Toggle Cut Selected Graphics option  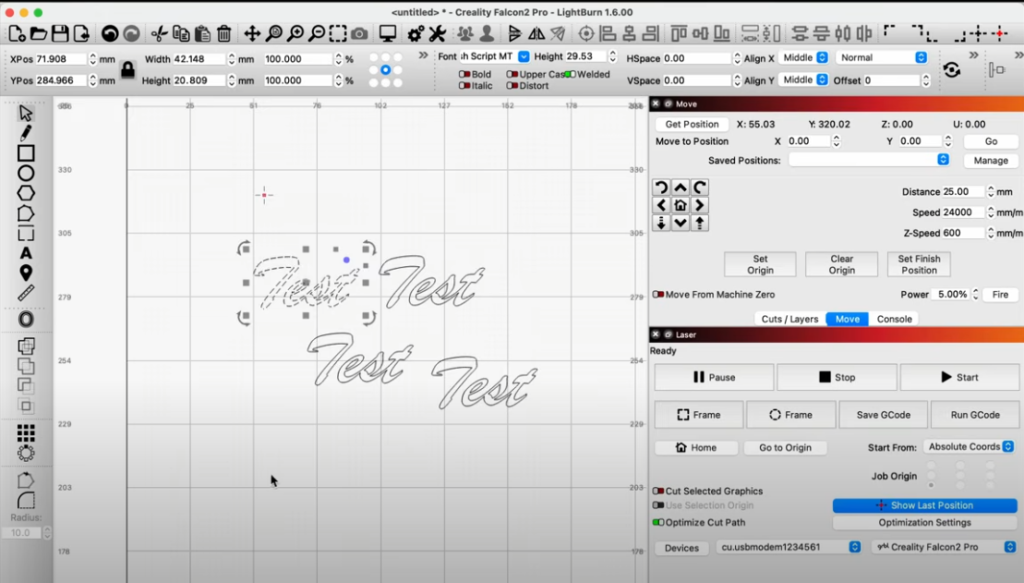click(658, 491)
